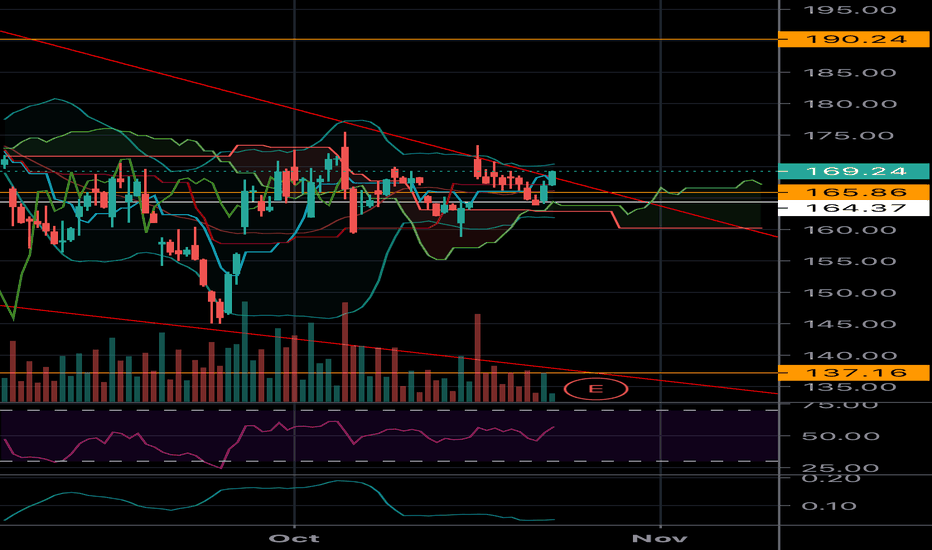
Task: Click the RSI 25.00 scale value
Action: pos(840,468)
